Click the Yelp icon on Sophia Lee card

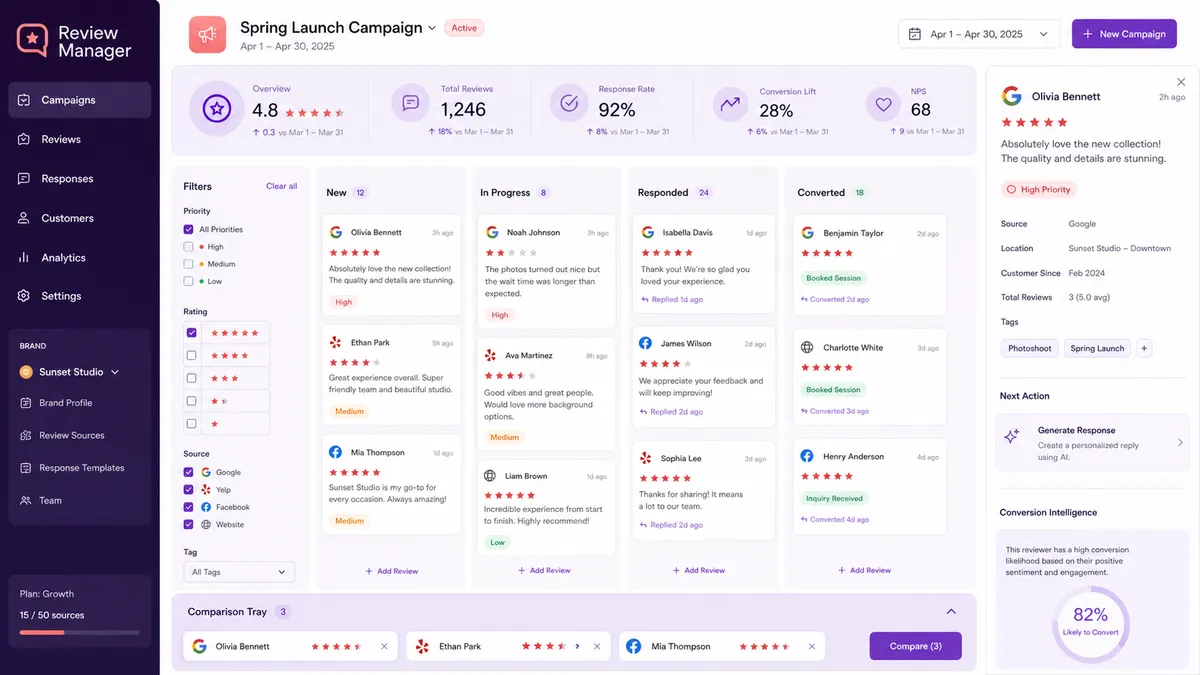click(x=646, y=458)
